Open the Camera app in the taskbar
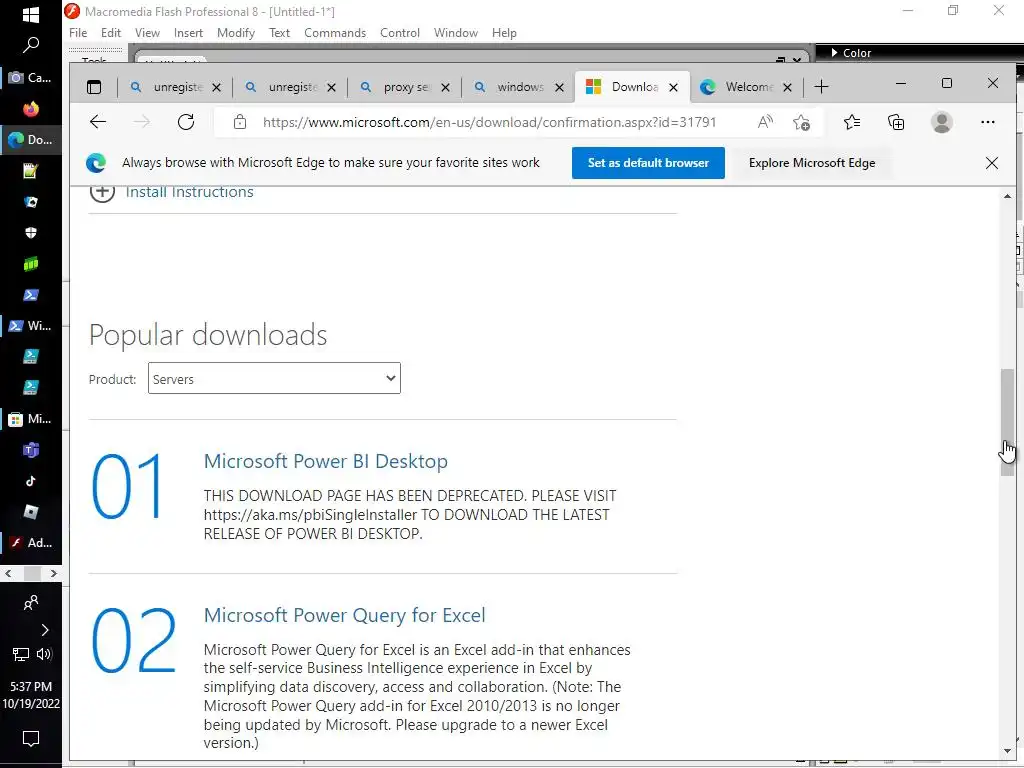The image size is (1024, 768). click(x=31, y=77)
